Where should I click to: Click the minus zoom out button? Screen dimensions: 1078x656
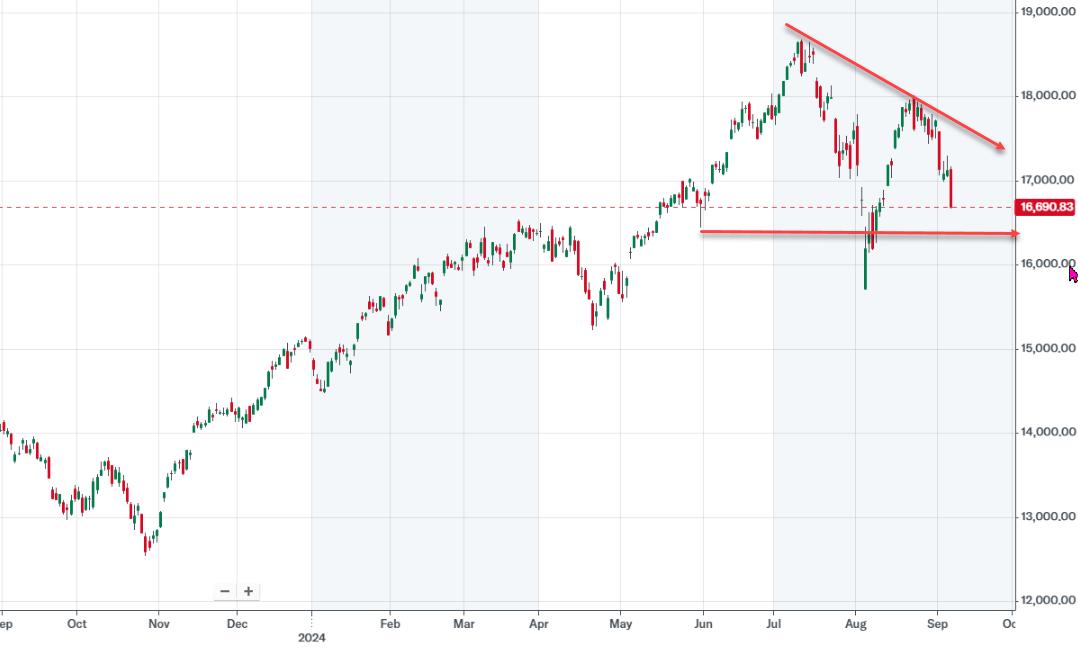click(x=225, y=591)
